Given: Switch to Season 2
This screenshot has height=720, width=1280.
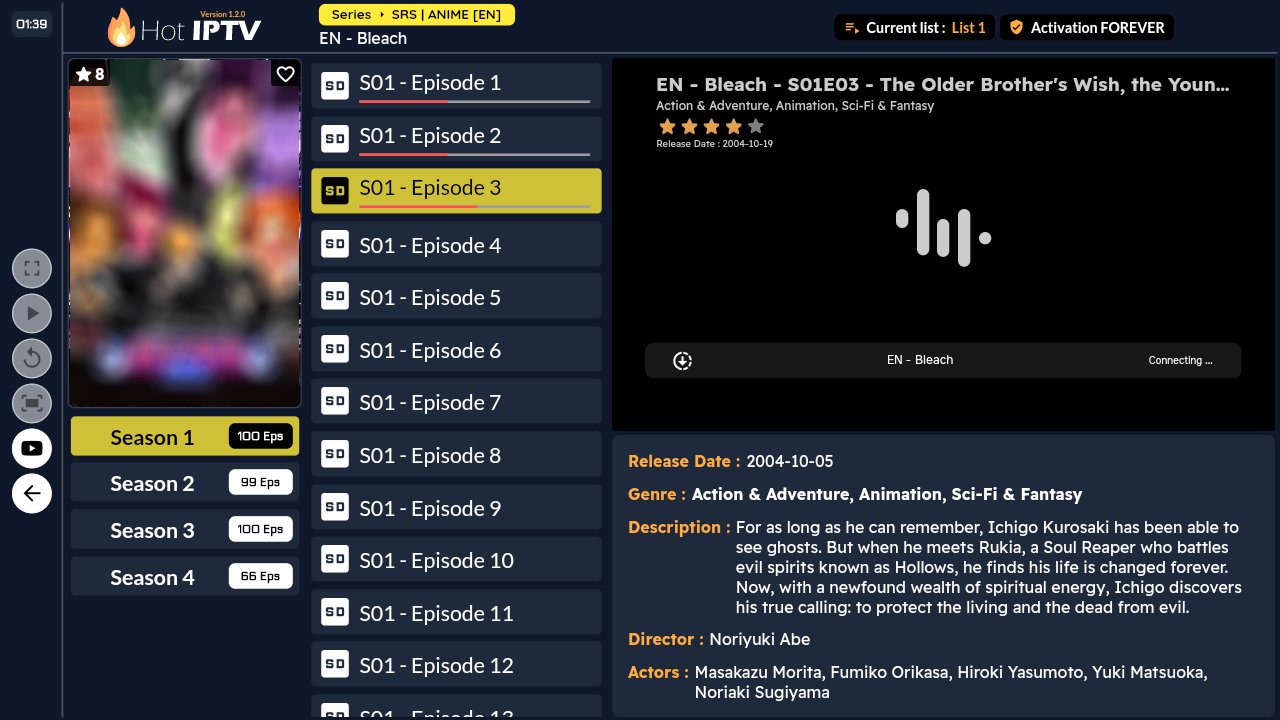Looking at the screenshot, I should 185,483.
